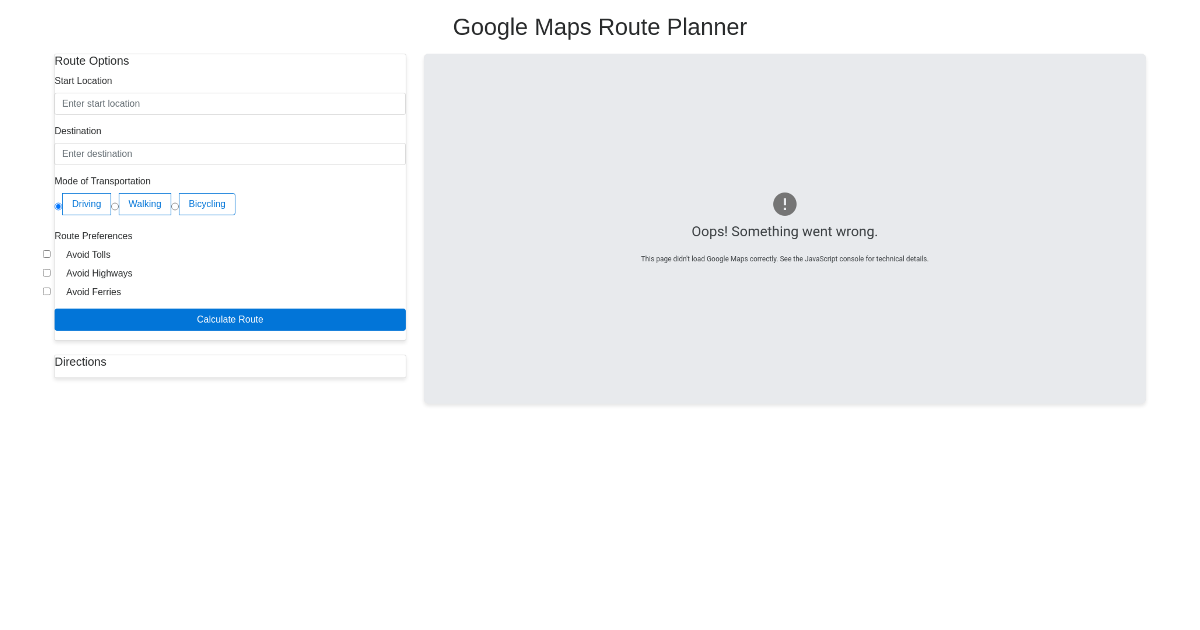The width and height of the screenshot is (1200, 630).
Task: Choose the Driving mode button
Action: [87, 204]
